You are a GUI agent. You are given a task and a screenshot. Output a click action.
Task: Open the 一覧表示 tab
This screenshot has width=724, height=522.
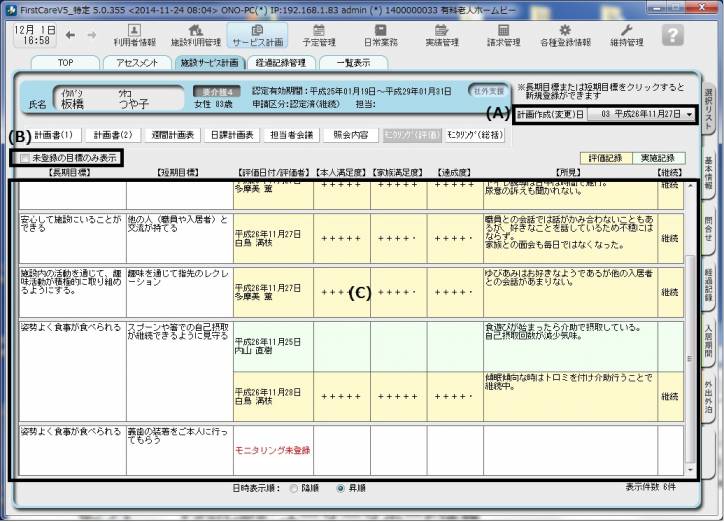tap(352, 62)
